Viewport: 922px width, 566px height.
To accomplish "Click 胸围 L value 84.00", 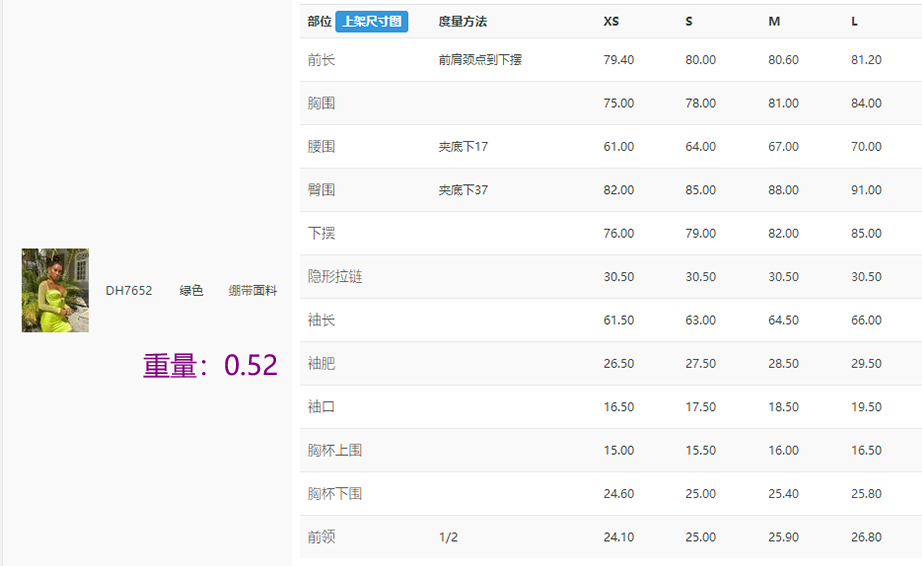I will (866, 103).
